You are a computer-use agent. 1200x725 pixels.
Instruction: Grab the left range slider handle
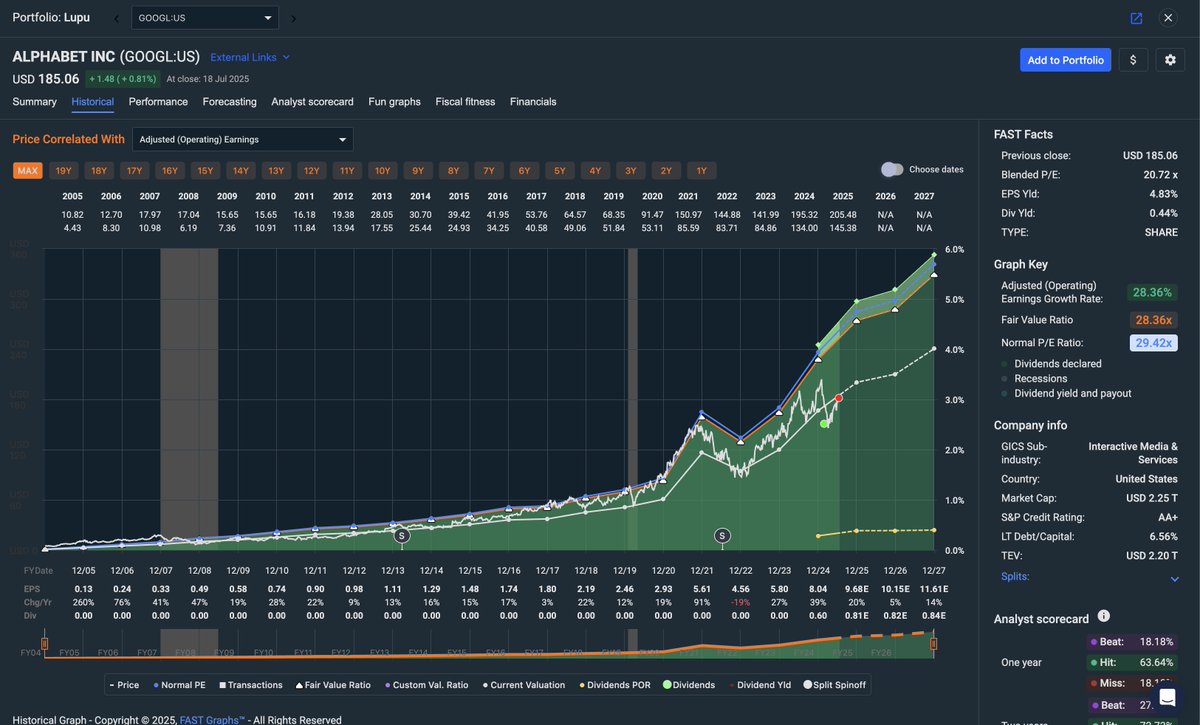pos(44,643)
